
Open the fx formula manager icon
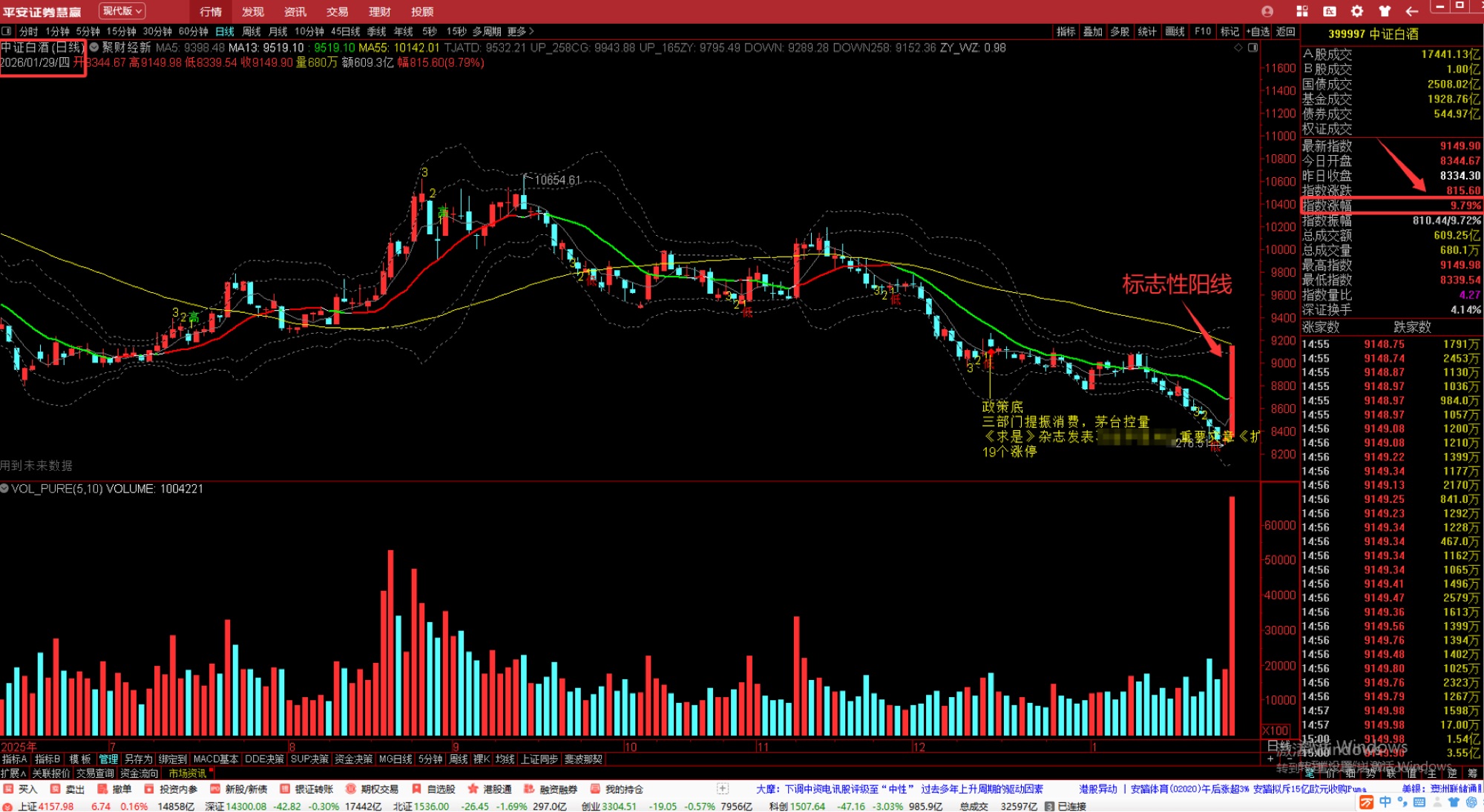coord(1330,11)
